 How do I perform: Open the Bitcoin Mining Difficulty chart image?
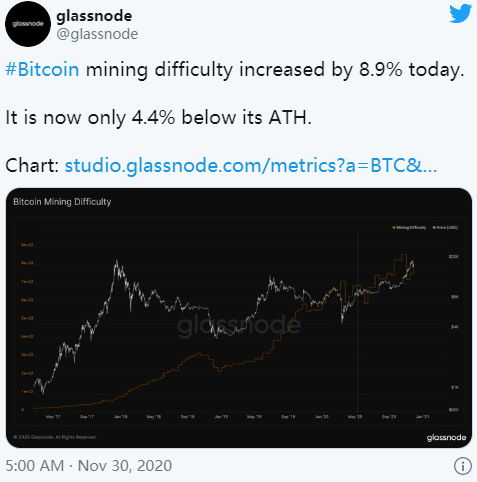(x=239, y=318)
